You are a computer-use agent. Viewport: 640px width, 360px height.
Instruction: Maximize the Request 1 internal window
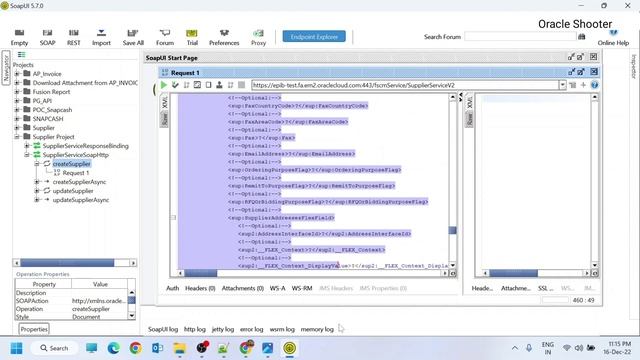click(581, 72)
